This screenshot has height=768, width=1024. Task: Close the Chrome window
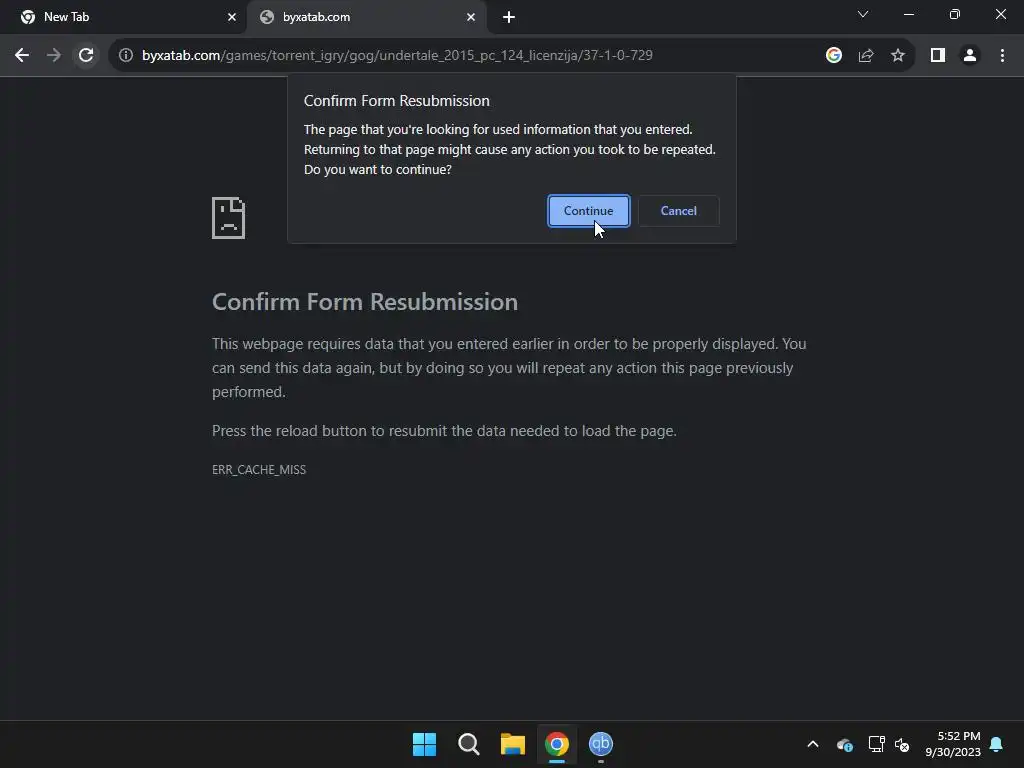pyautogui.click(x=1000, y=14)
